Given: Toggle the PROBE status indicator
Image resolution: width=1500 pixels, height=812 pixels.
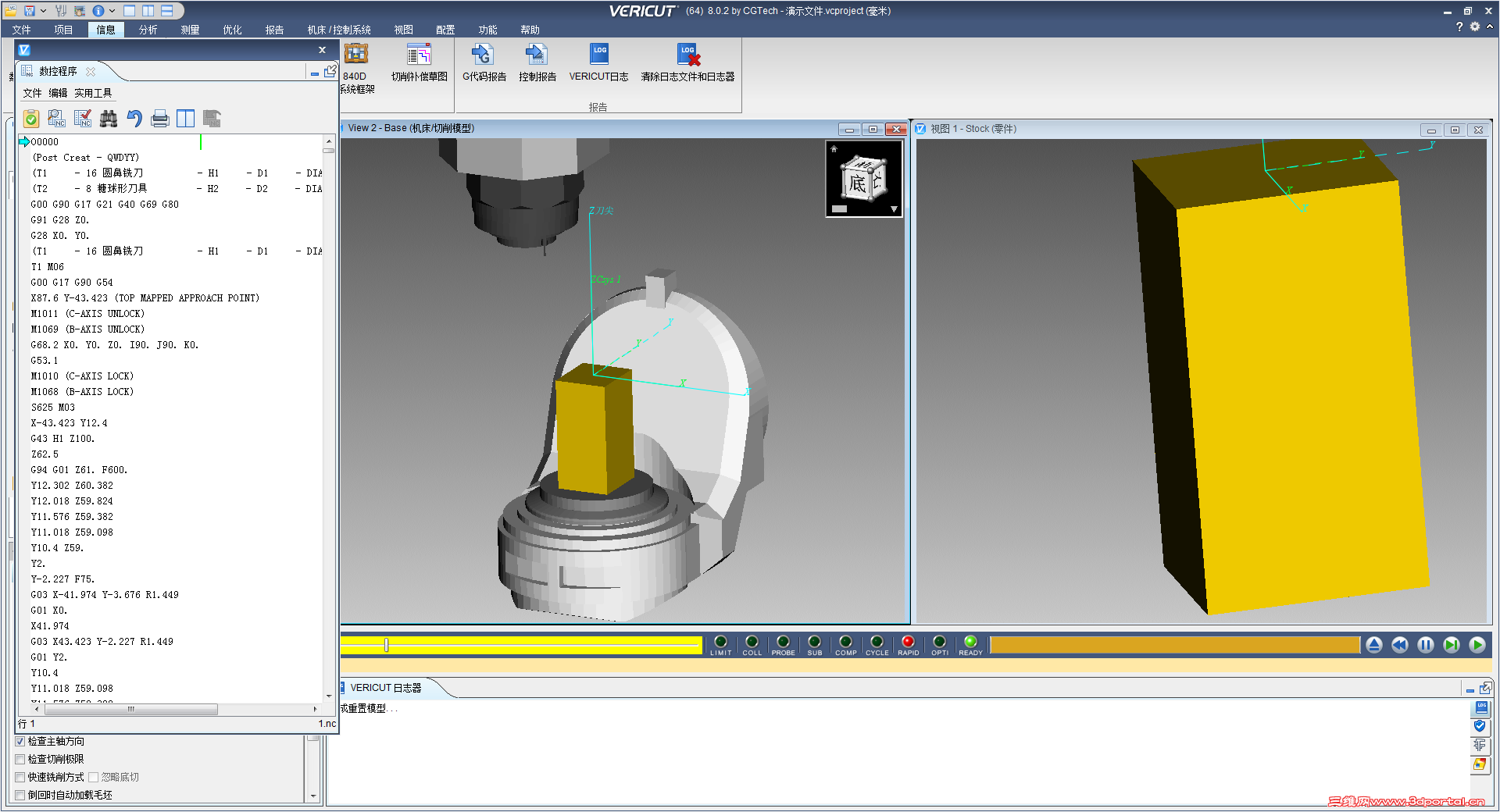Looking at the screenshot, I should click(783, 646).
